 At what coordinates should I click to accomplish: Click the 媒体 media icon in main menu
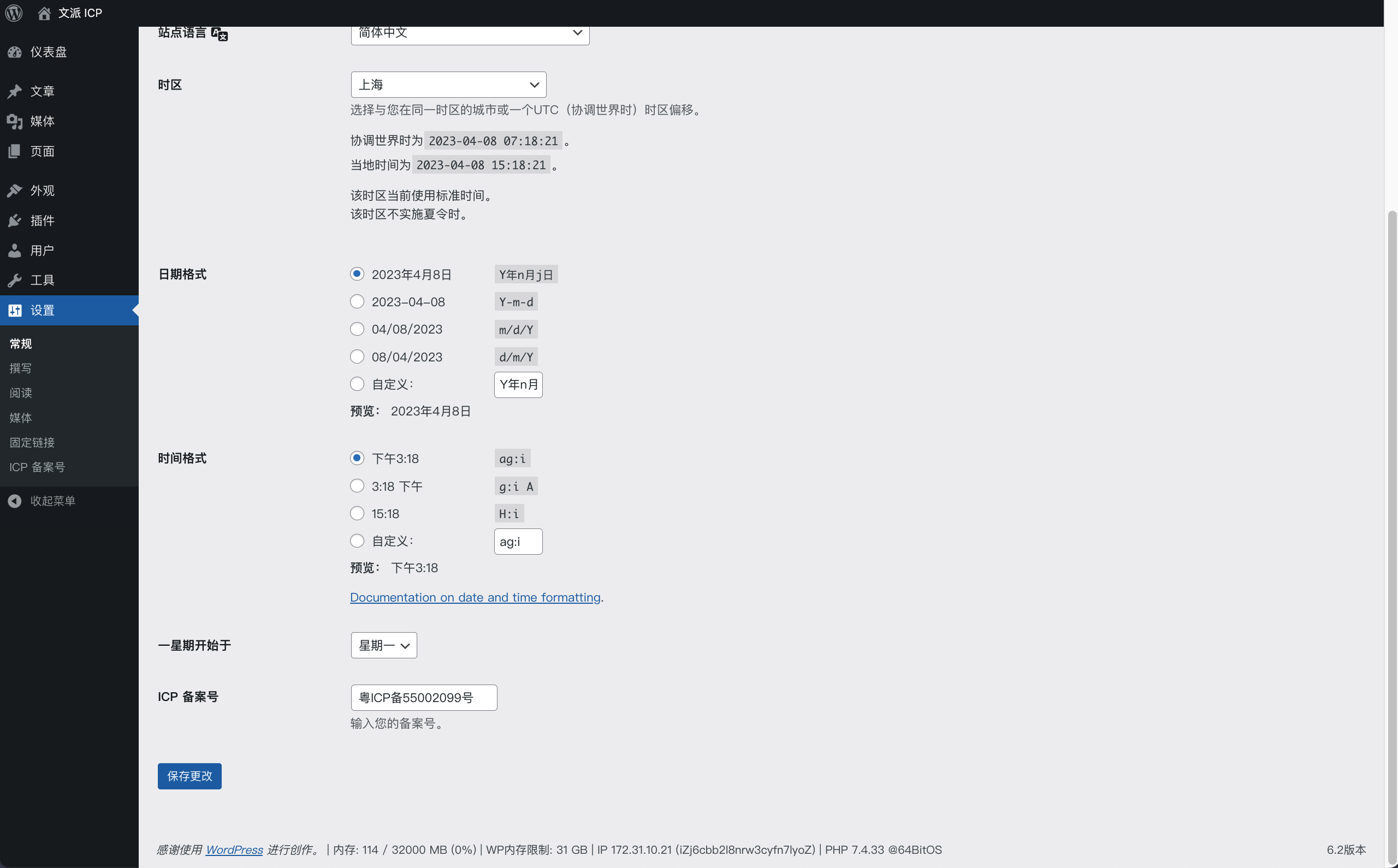coord(15,121)
